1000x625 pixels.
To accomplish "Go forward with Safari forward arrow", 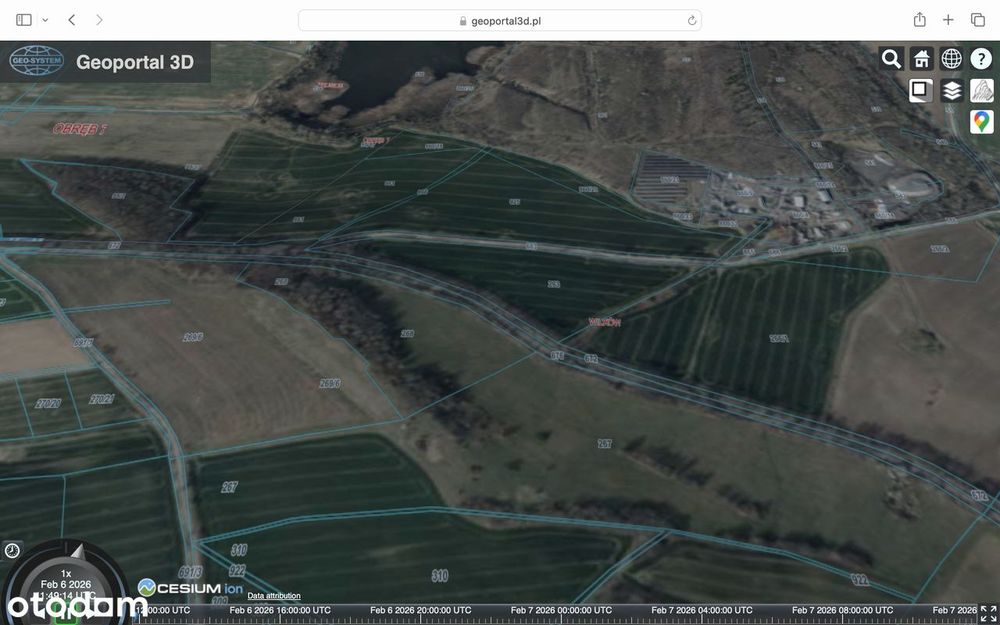I will pos(99,20).
